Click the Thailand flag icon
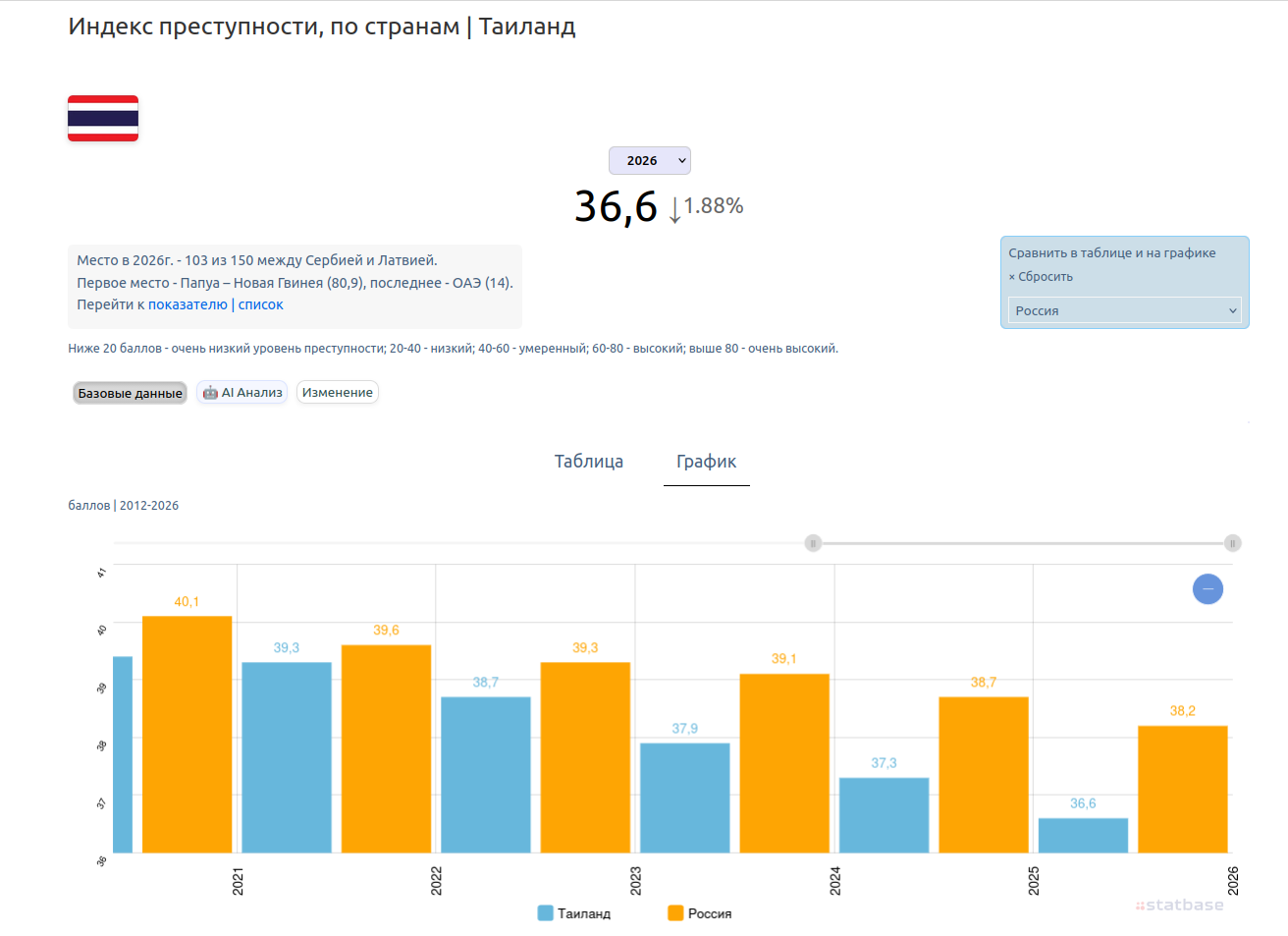This screenshot has height=936, width=1288. 103,119
